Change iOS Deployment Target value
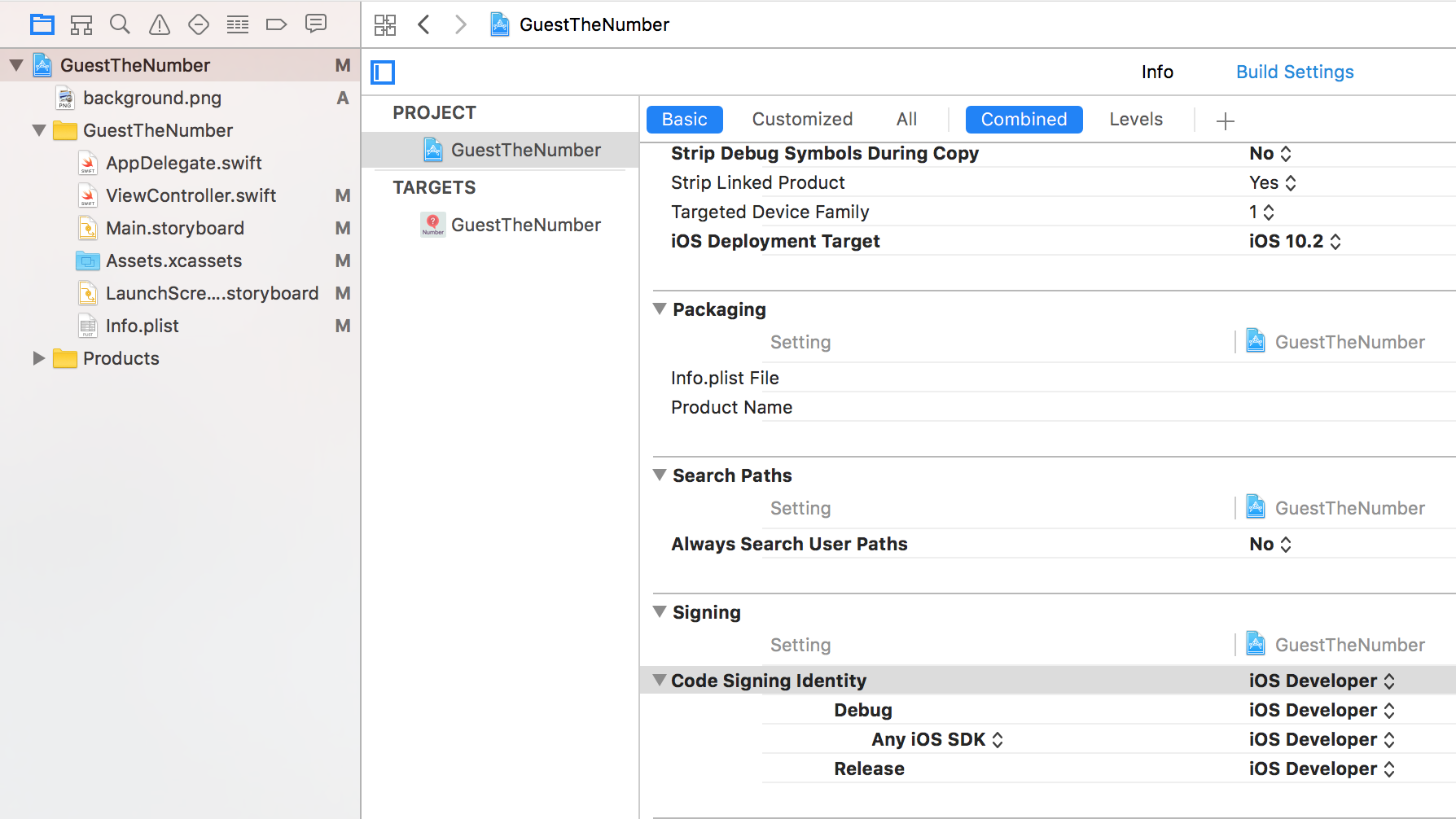 tap(1295, 241)
